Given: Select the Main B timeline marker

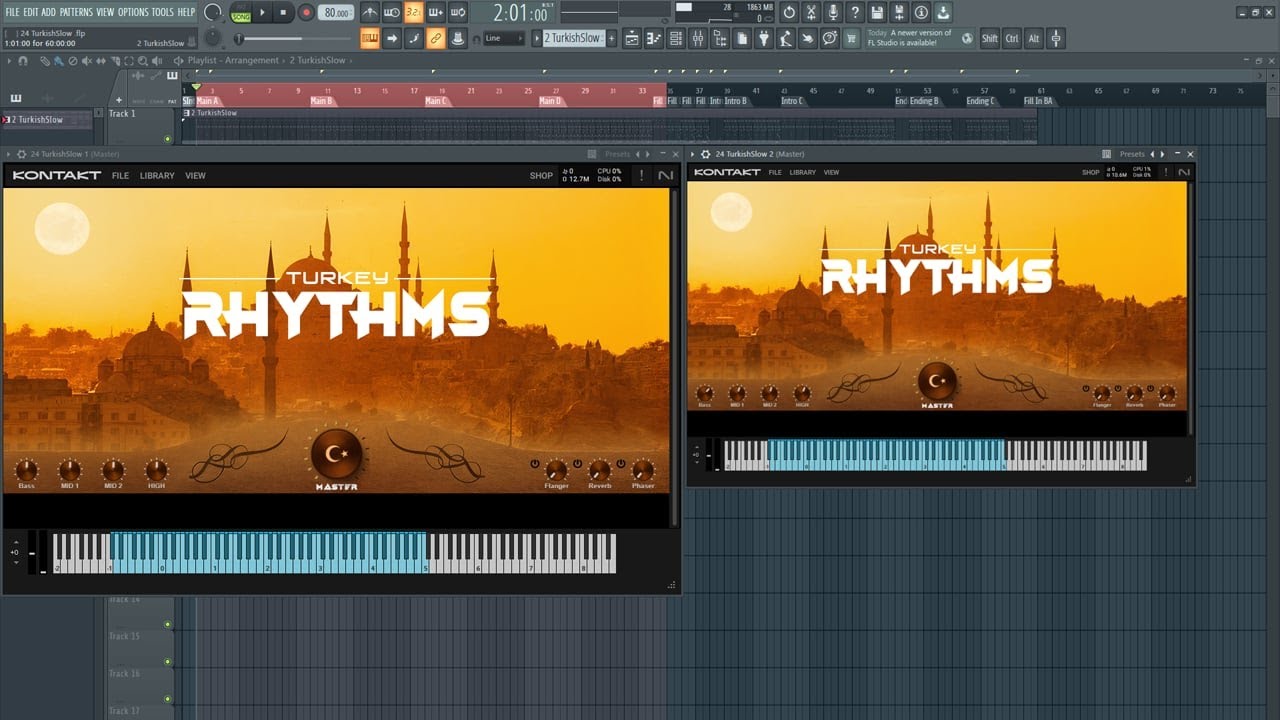Looking at the screenshot, I should 321,101.
